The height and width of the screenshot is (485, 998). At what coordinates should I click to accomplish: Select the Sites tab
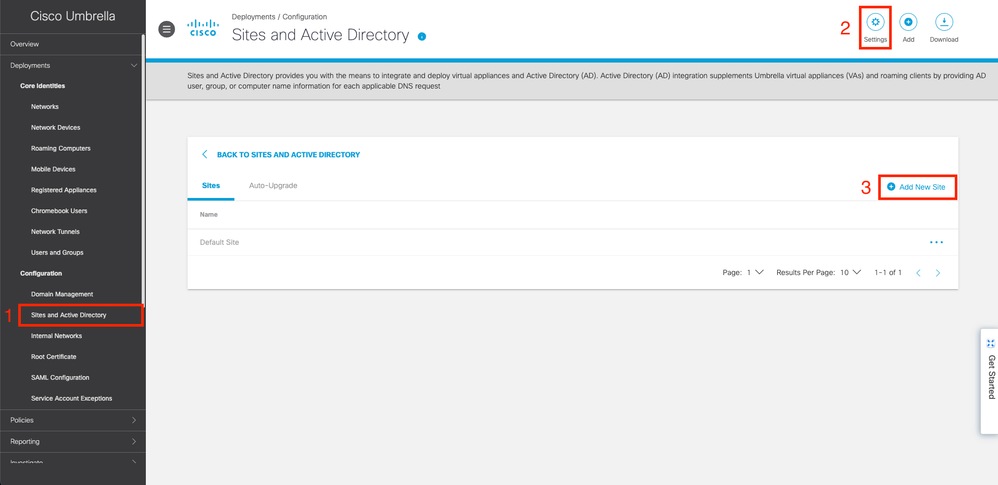pos(210,186)
